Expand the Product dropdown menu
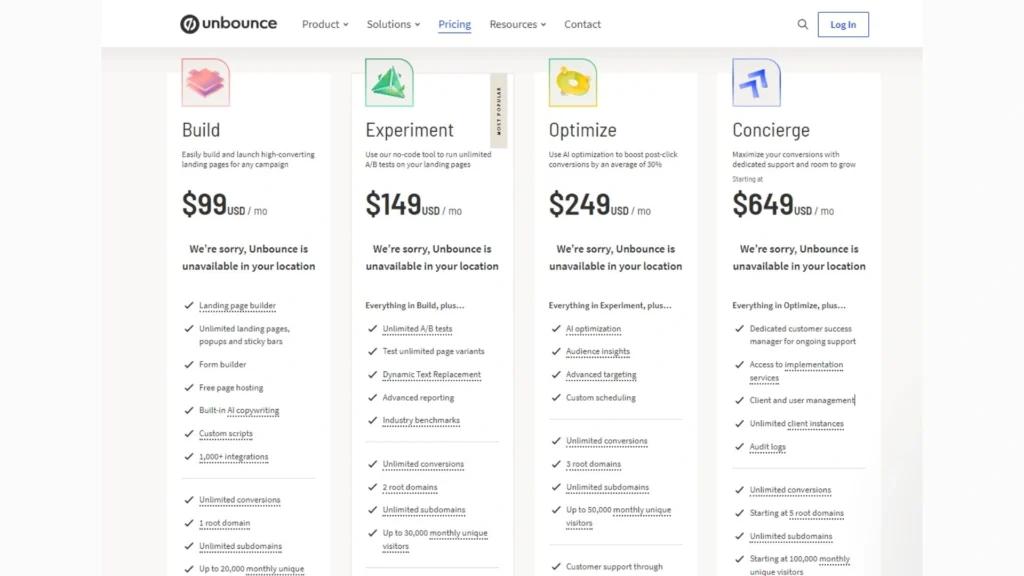The width and height of the screenshot is (1024, 576). [324, 24]
